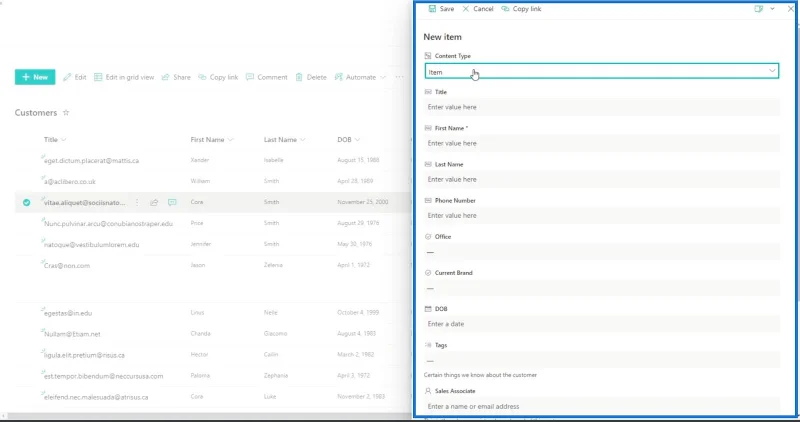Screen dimensions: 800x422
Task: Open Edit in grid view
Action: 124,77
